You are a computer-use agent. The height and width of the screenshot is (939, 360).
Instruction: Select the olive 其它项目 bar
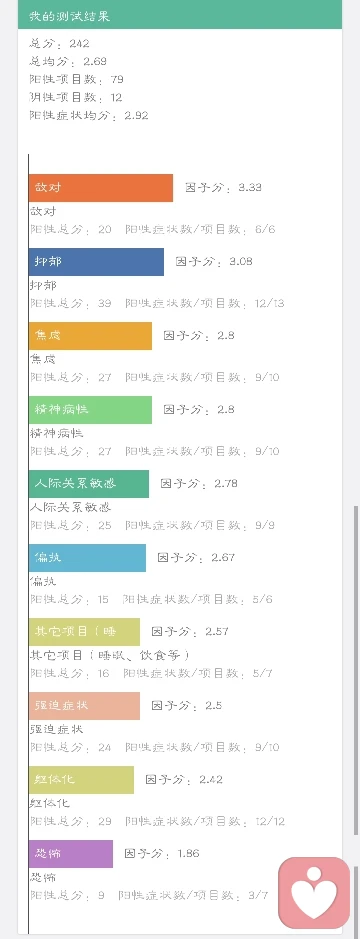[x=84, y=632]
